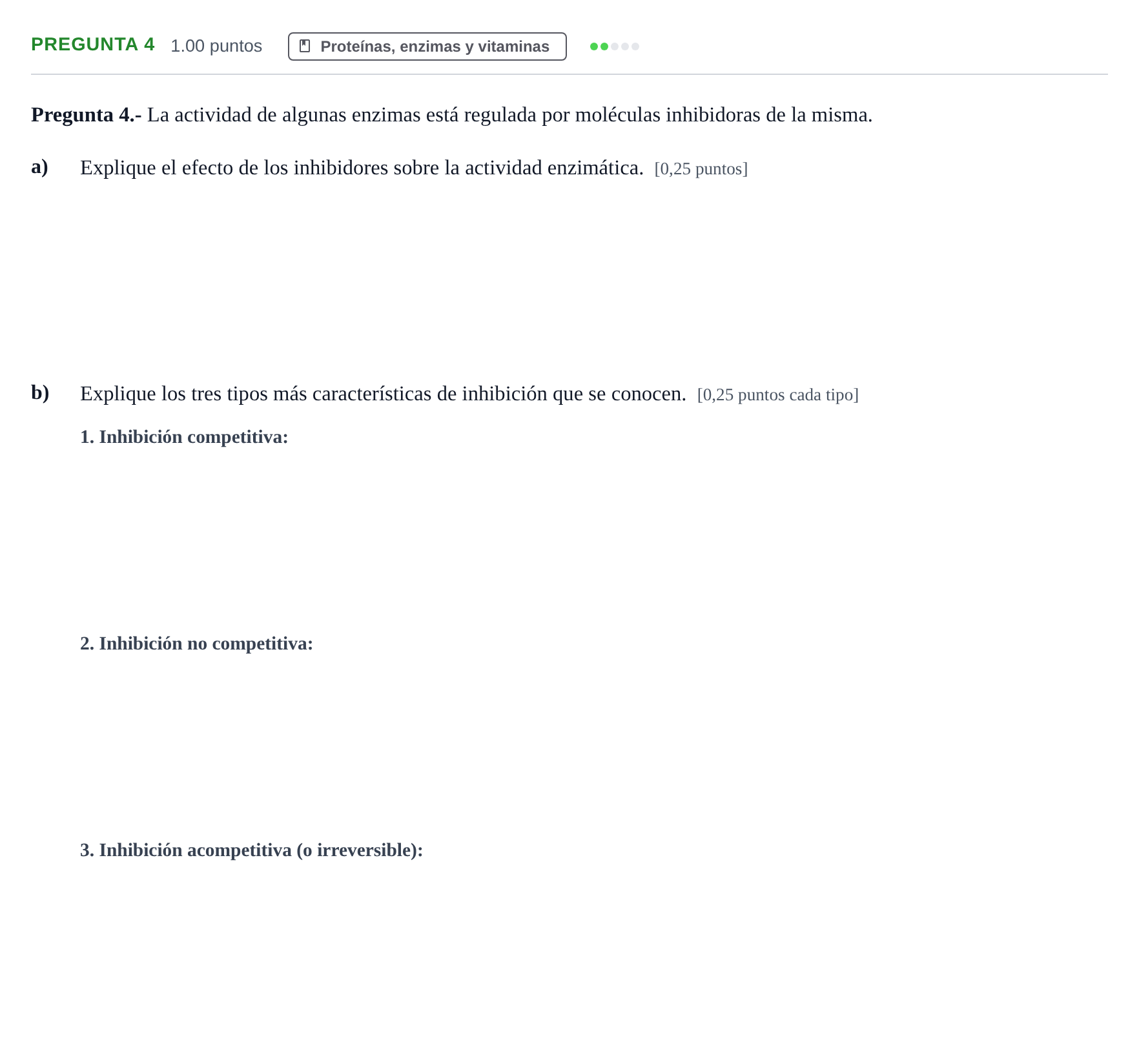Click '3. Inhibición acompetitiva (o irreversible):' heading

(251, 850)
